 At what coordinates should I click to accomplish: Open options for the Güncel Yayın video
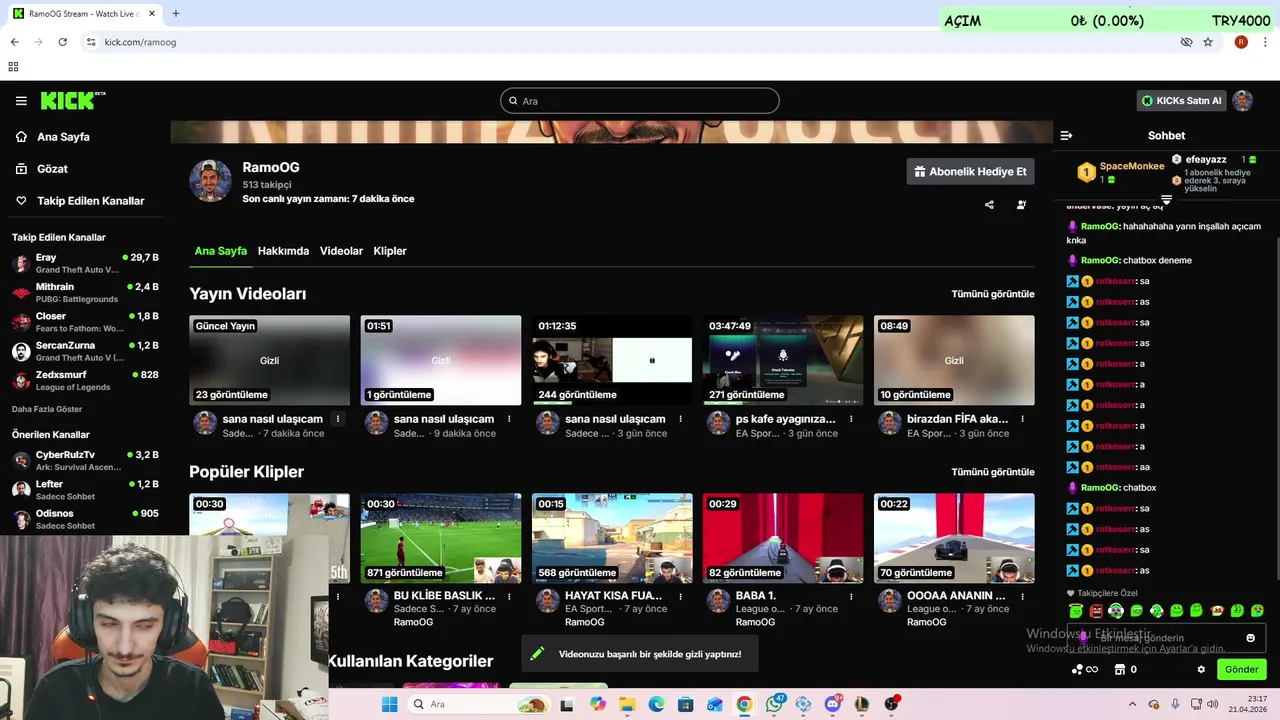pos(338,419)
